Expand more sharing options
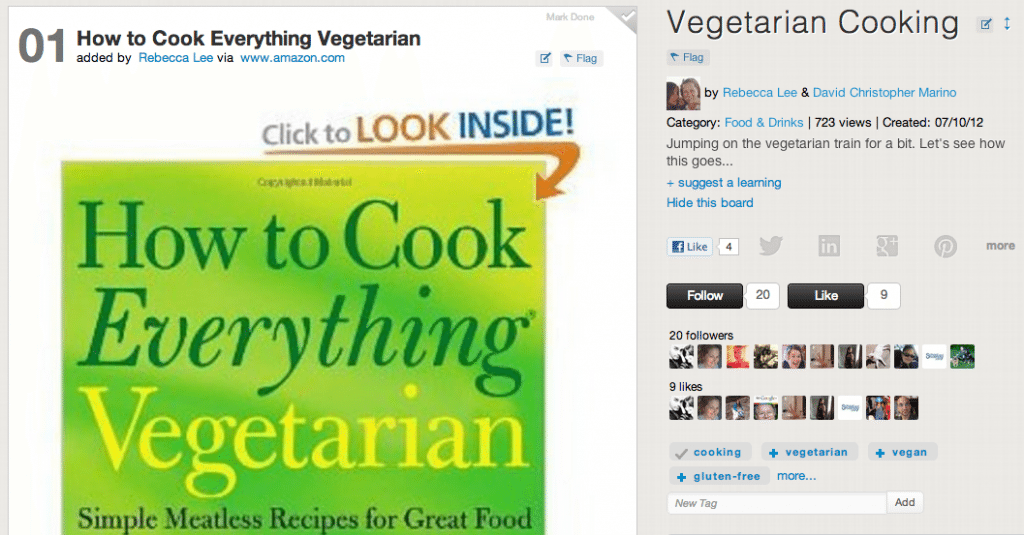The height and width of the screenshot is (535, 1024). [1000, 246]
